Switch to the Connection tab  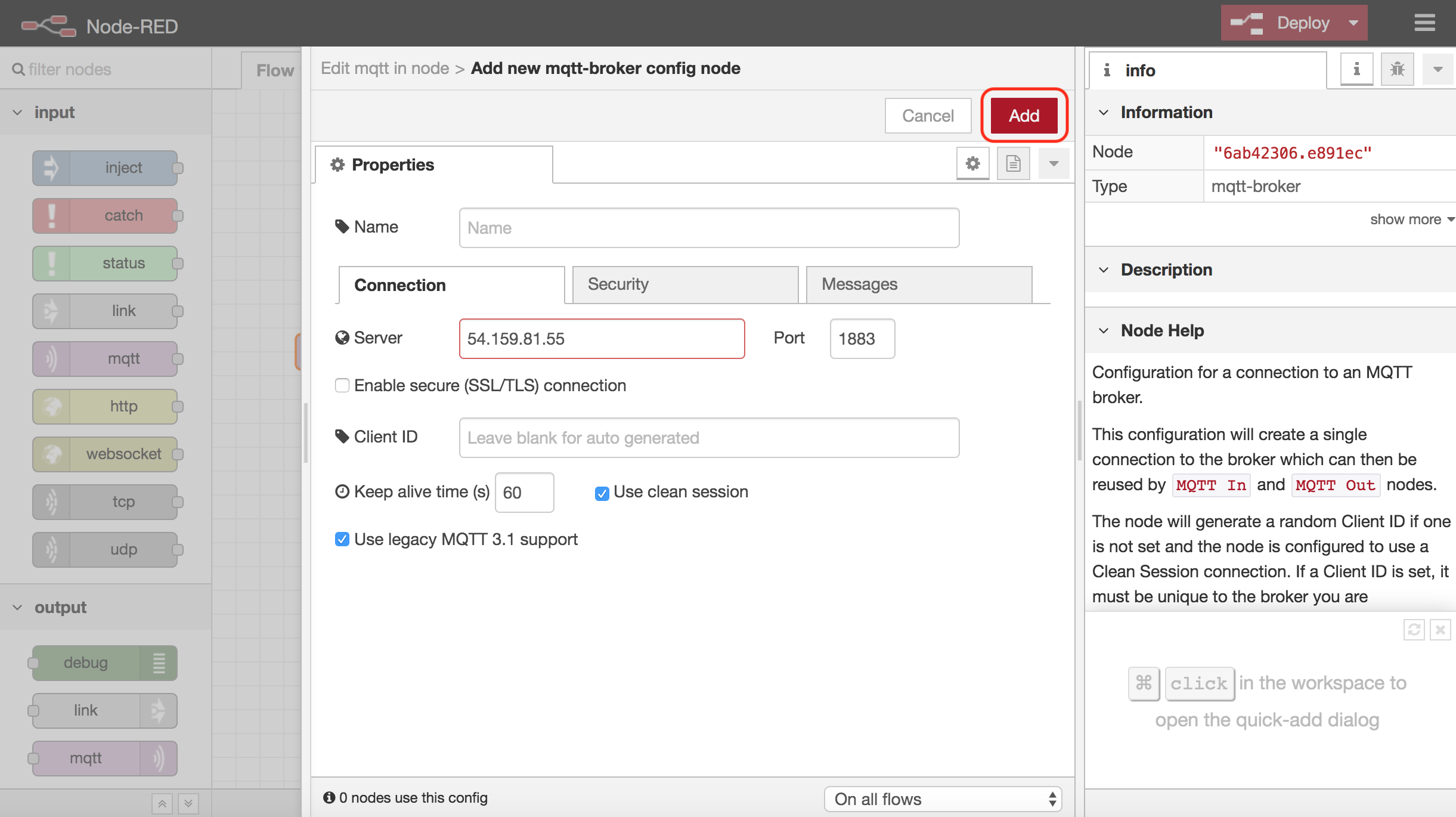pos(451,285)
